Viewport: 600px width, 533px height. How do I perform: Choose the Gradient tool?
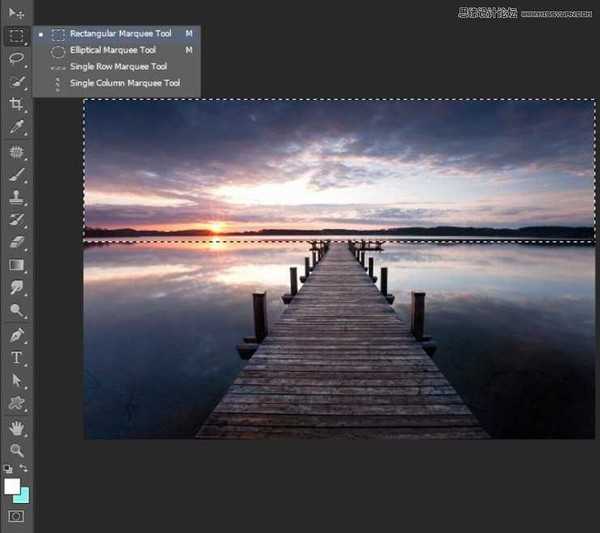pyautogui.click(x=16, y=265)
